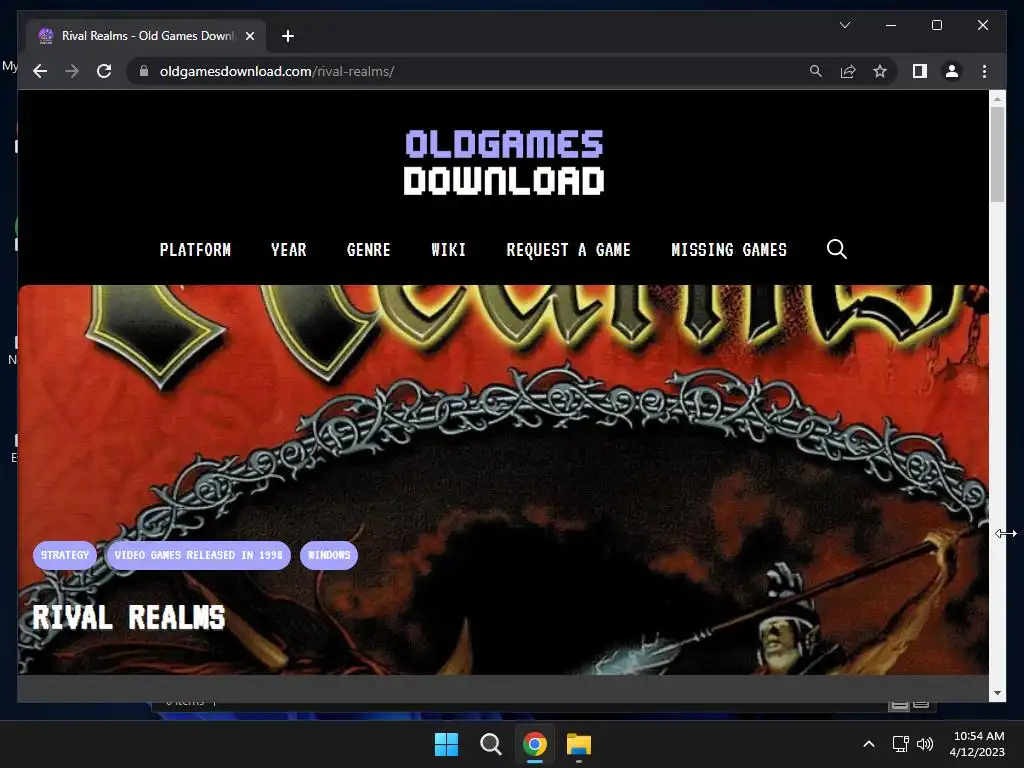
Task: Open the Chrome profile menu
Action: tap(952, 71)
